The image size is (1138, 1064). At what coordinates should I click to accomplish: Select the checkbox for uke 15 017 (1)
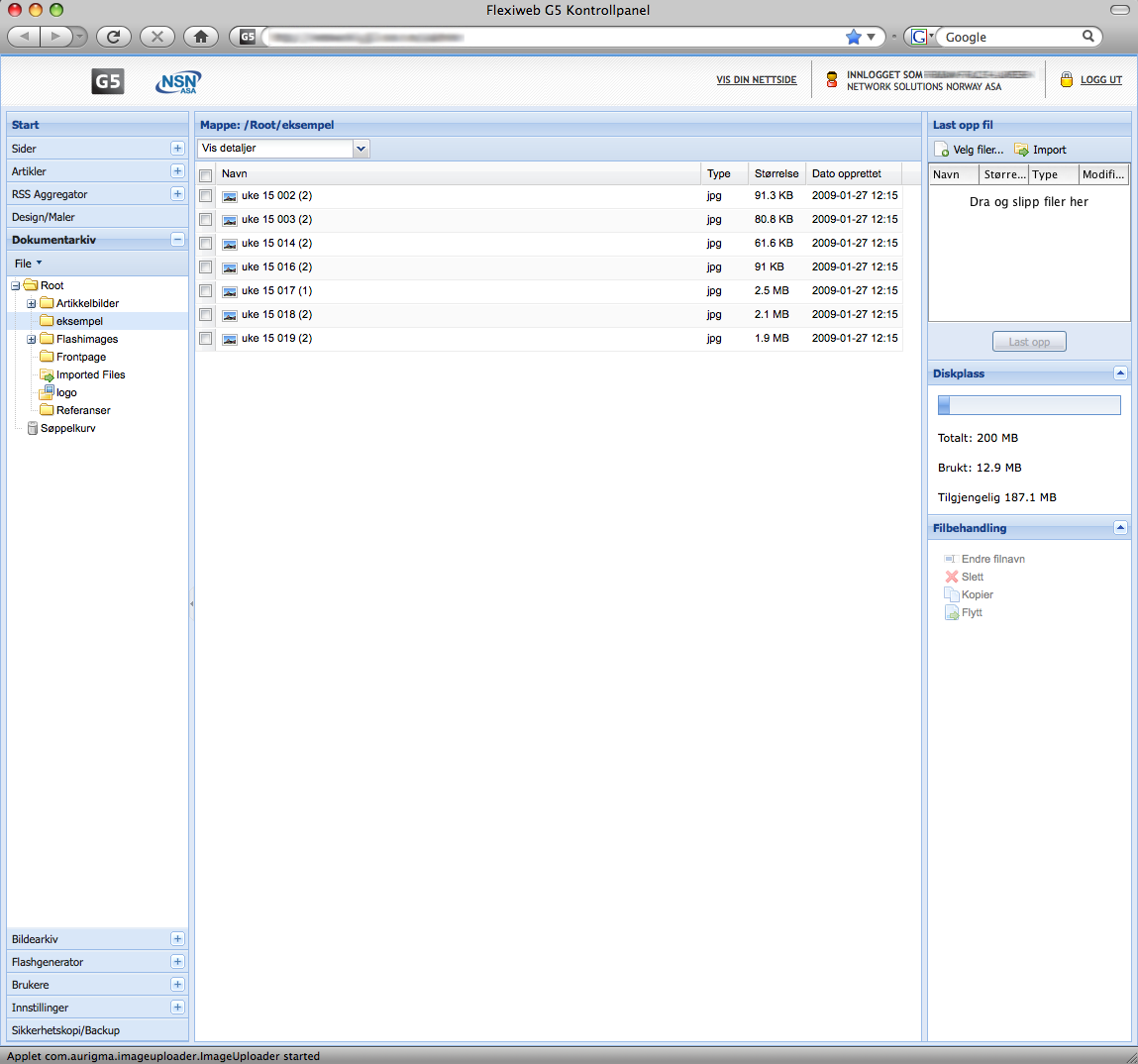[206, 291]
